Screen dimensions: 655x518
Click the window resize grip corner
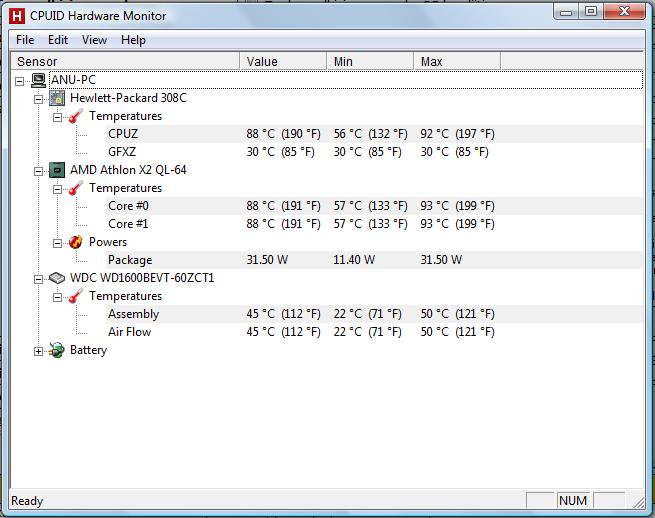638,501
